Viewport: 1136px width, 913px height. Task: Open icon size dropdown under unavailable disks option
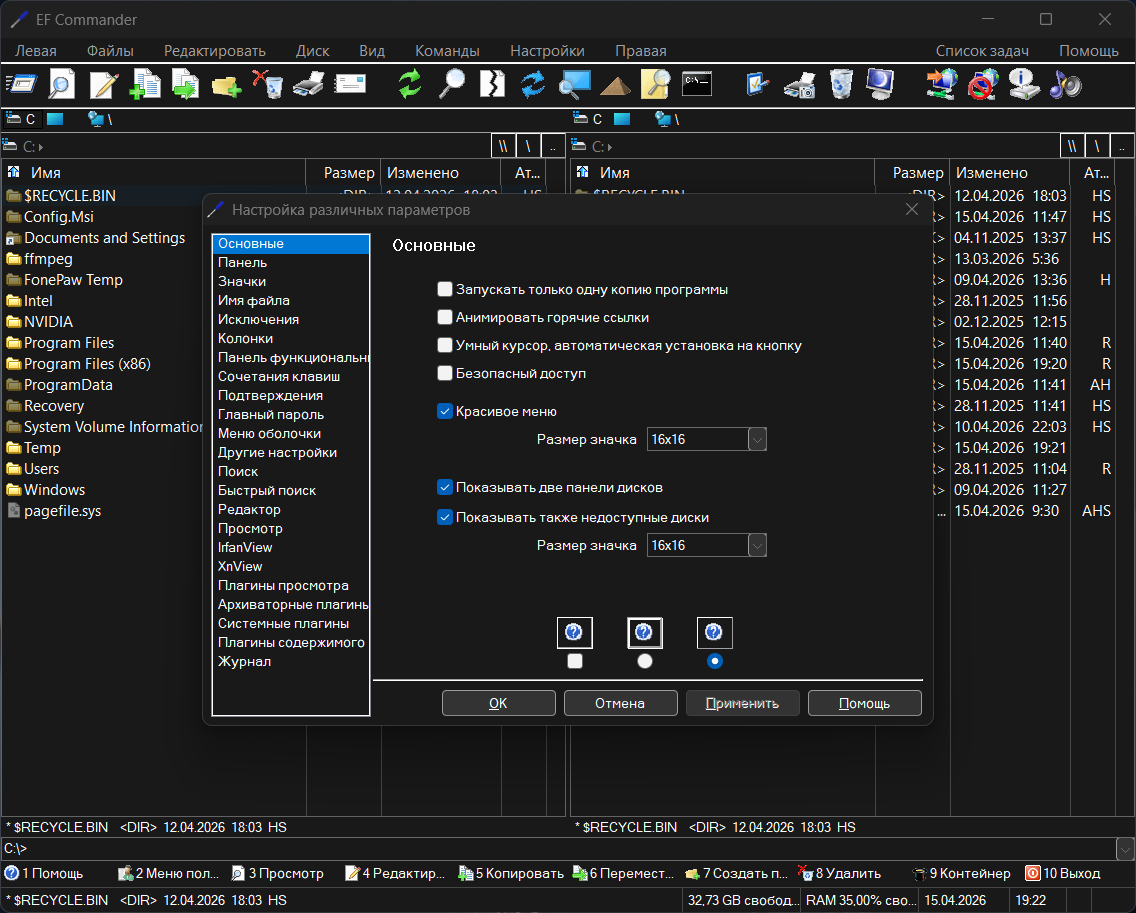click(757, 546)
